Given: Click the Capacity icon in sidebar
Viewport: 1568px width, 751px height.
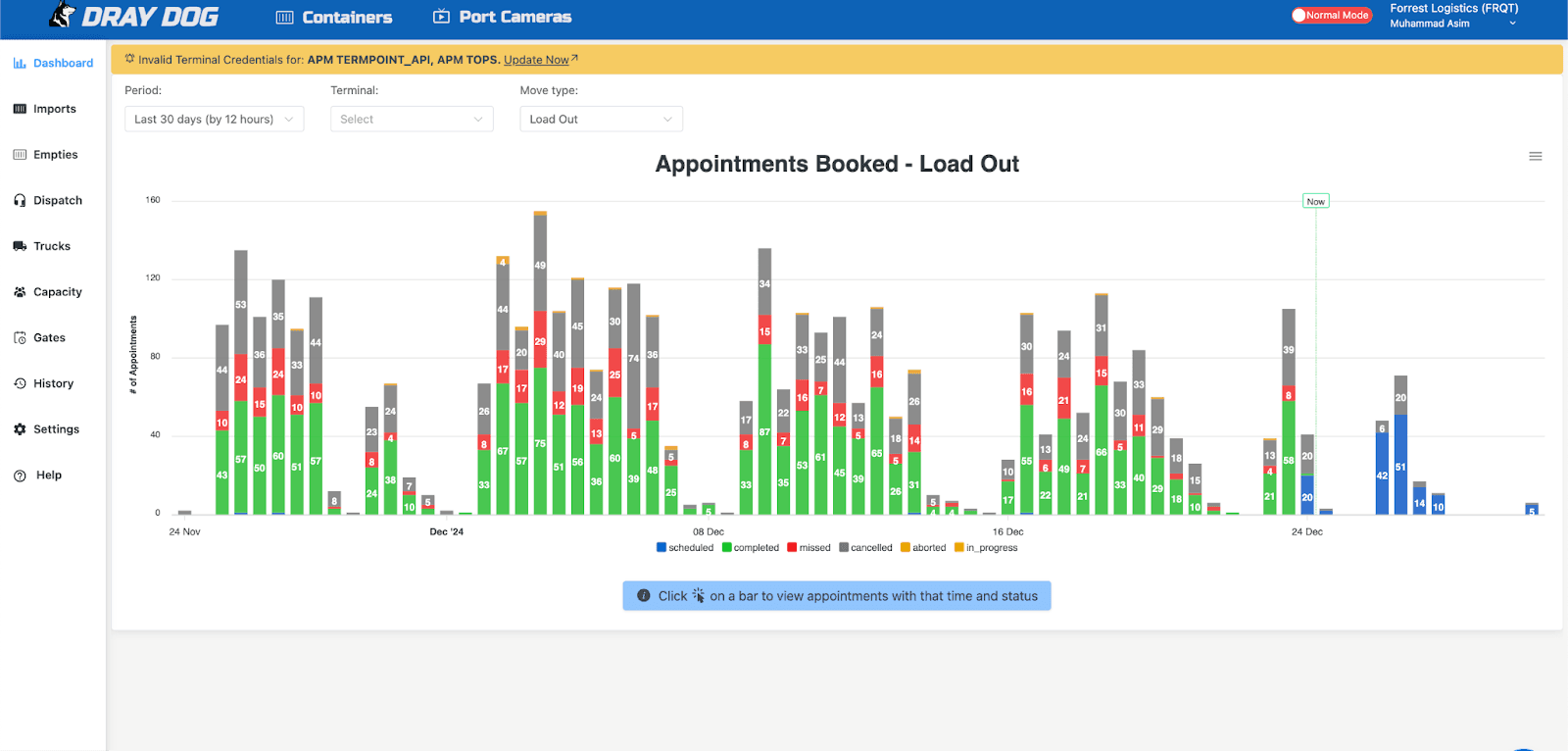Looking at the screenshot, I should (20, 292).
